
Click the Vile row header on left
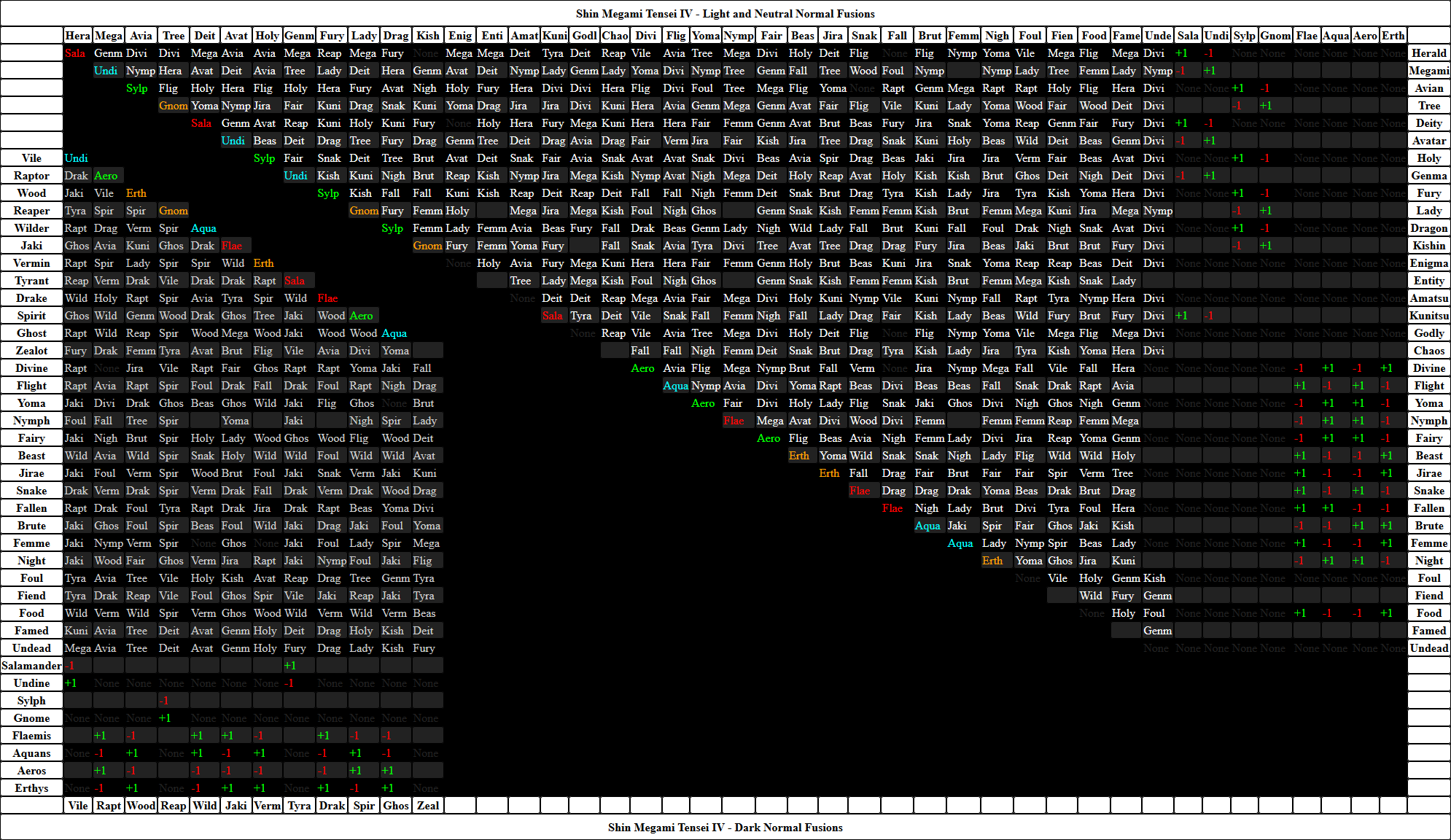coord(31,157)
